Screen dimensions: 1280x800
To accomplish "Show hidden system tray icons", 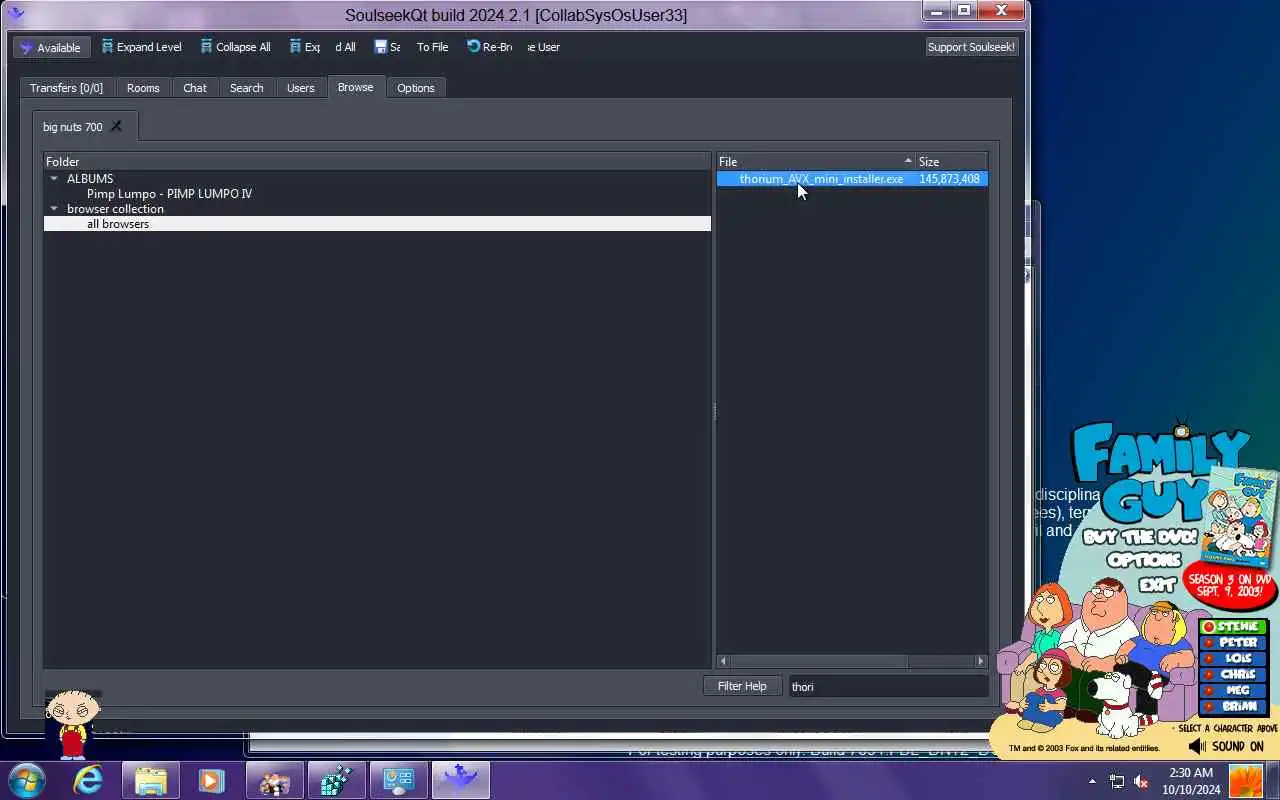I will point(1092,781).
